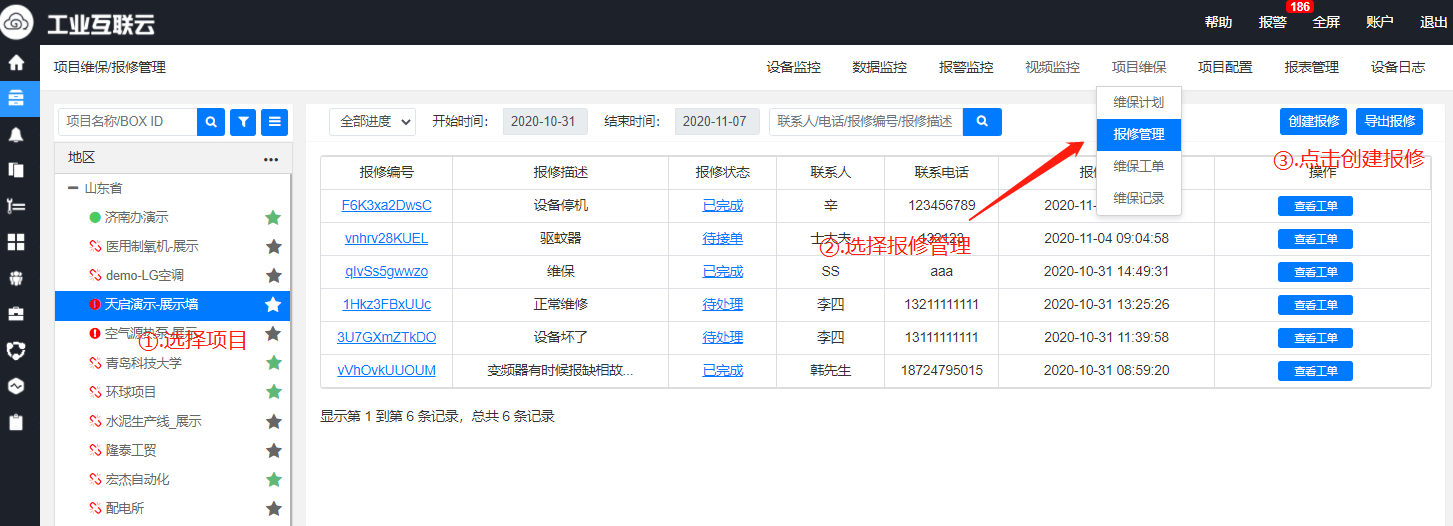Image resolution: width=1453 pixels, height=526 pixels.
Task: Select the 配电所 project in tree
Action: [x=125, y=508]
